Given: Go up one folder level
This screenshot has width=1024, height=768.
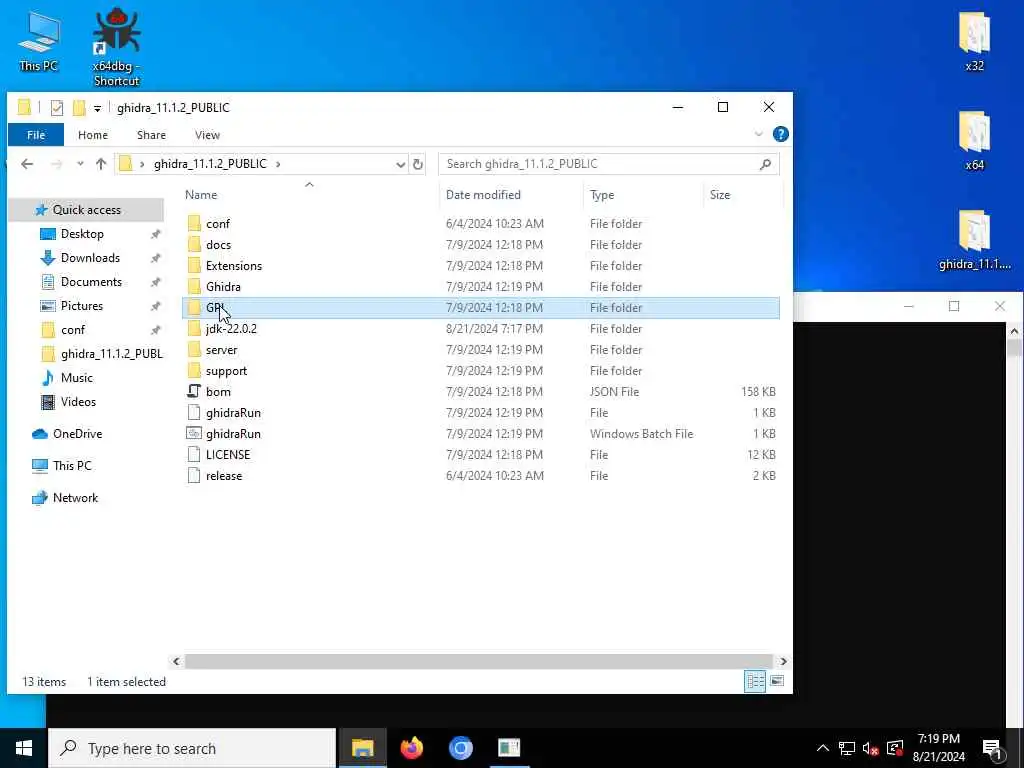Looking at the screenshot, I should click(101, 164).
